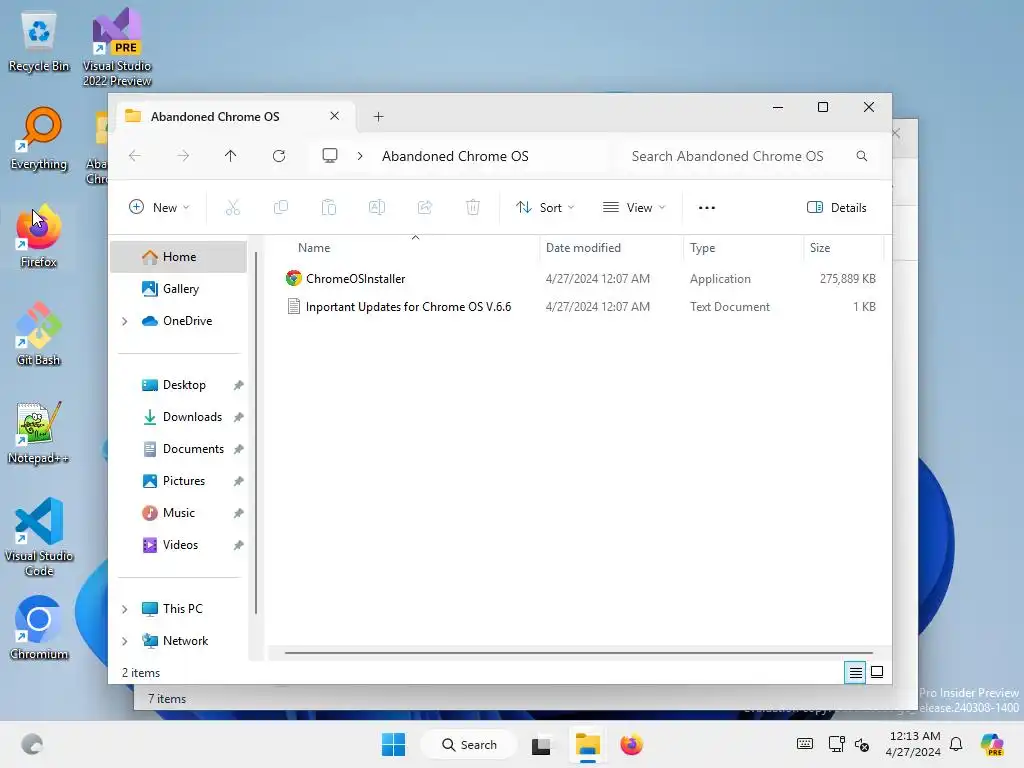Viewport: 1024px width, 768px height.
Task: Open the Recycle Bin desktop icon
Action: tap(39, 42)
